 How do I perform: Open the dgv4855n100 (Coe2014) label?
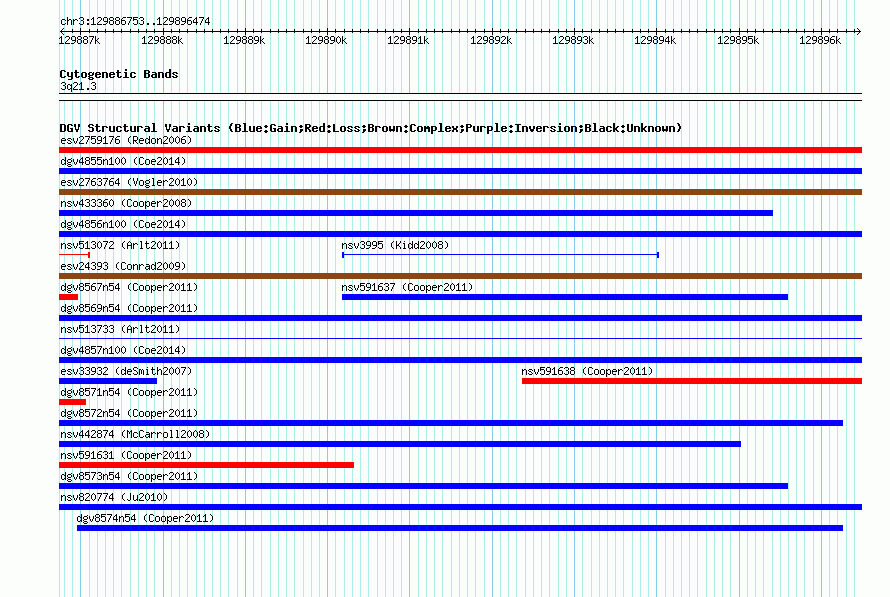click(123, 161)
